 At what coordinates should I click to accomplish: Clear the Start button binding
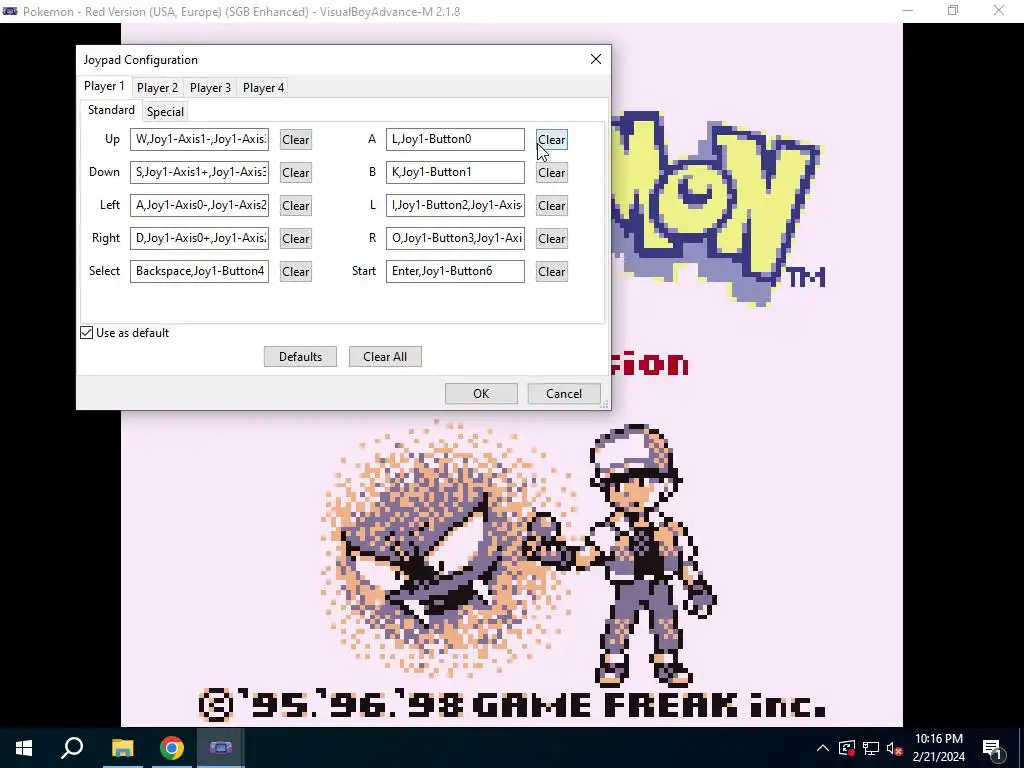552,272
